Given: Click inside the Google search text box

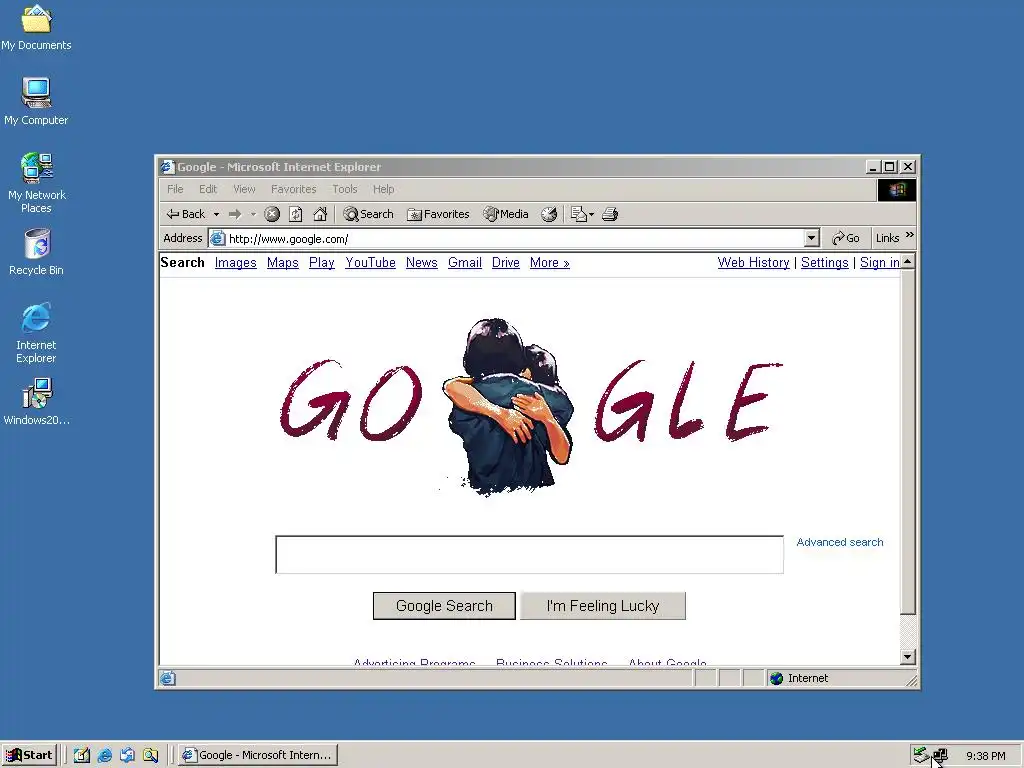Looking at the screenshot, I should pos(530,554).
